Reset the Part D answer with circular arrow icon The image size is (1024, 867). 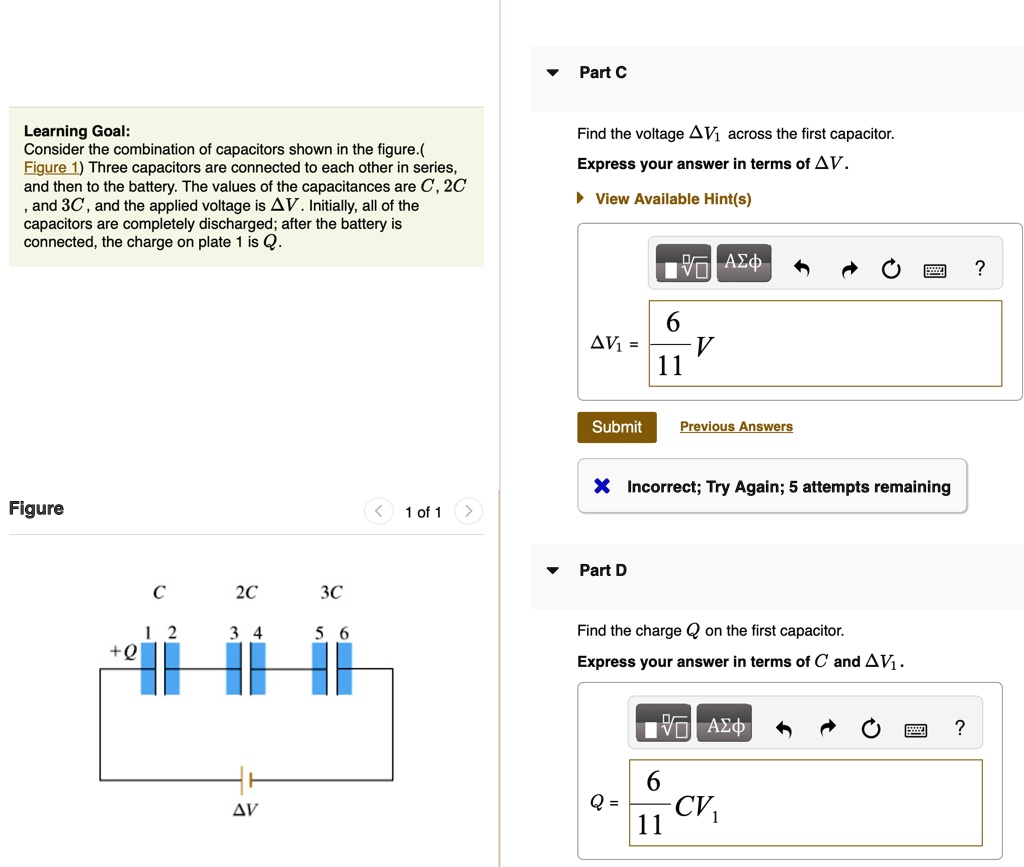pyautogui.click(x=871, y=728)
